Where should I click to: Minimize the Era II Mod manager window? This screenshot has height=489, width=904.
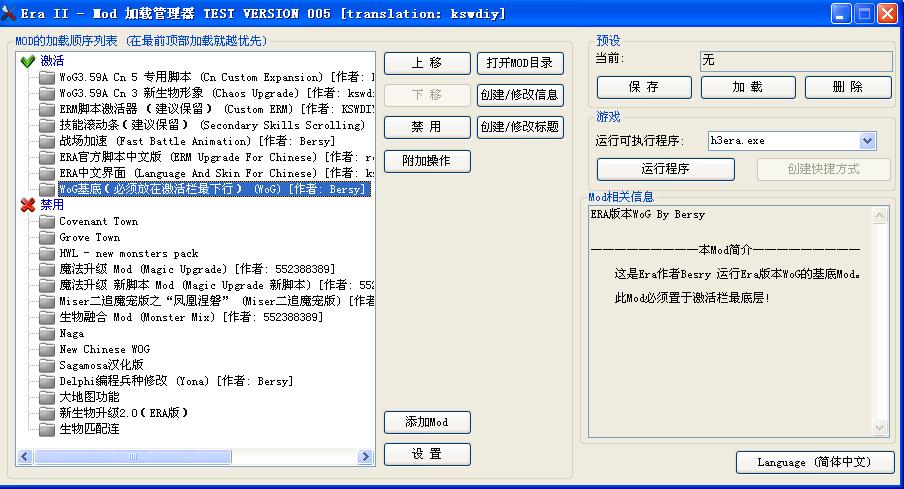841,14
